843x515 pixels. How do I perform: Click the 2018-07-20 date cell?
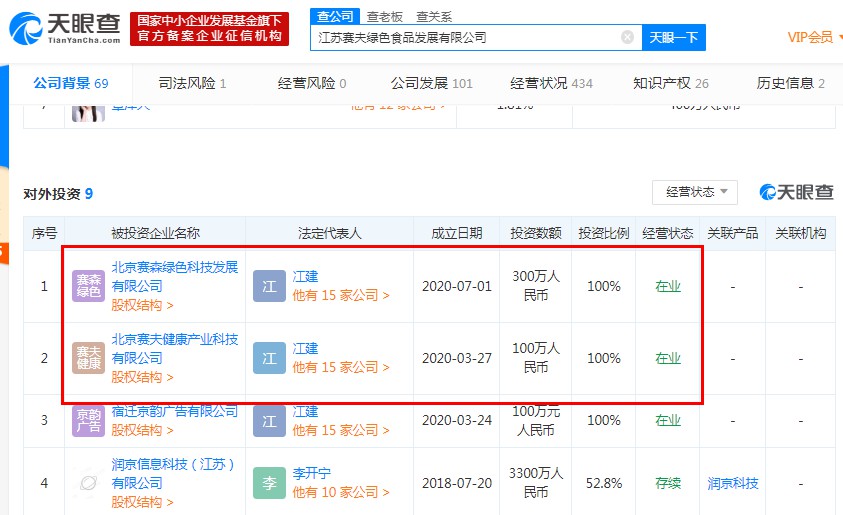click(456, 483)
